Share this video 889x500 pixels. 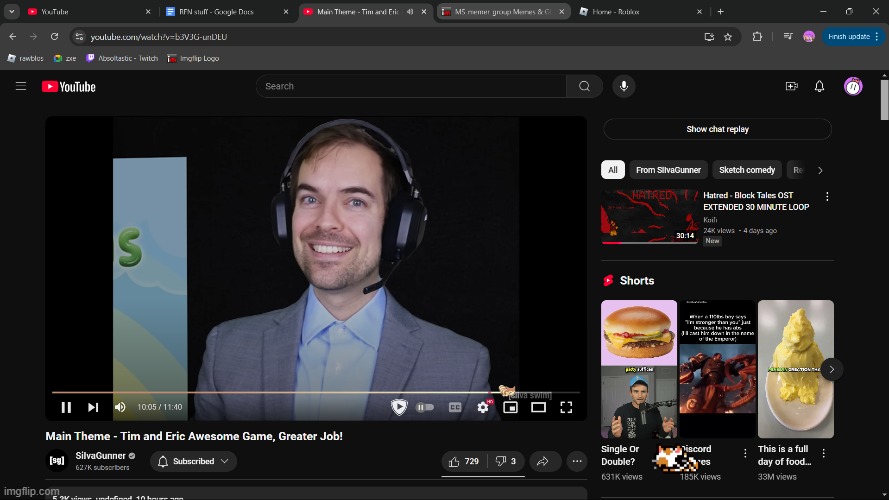click(543, 461)
